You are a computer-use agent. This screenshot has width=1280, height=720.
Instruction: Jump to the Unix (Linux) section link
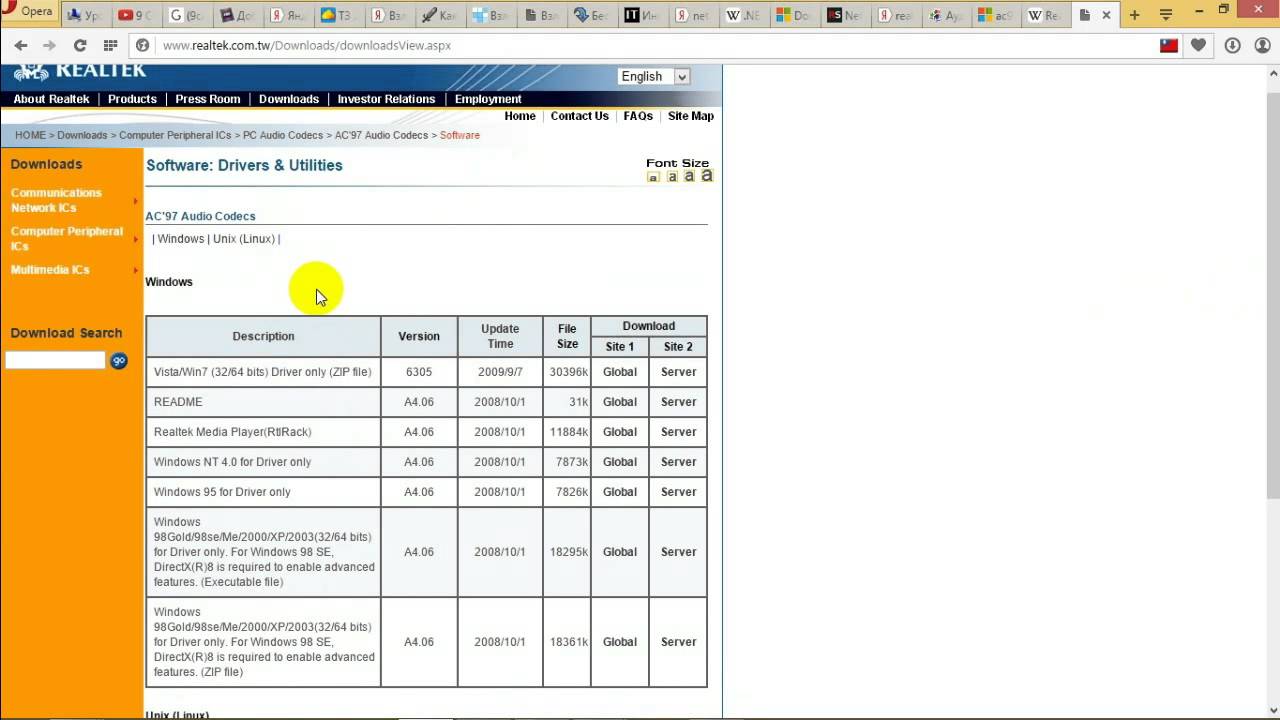point(244,239)
